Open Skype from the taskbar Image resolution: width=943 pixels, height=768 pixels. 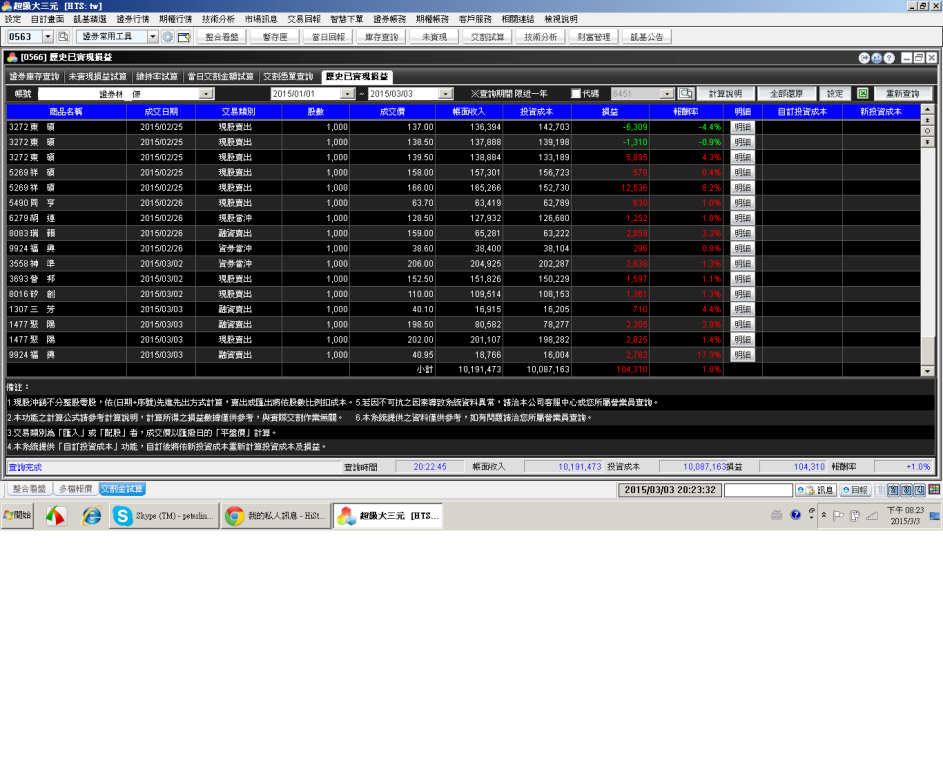(162, 516)
